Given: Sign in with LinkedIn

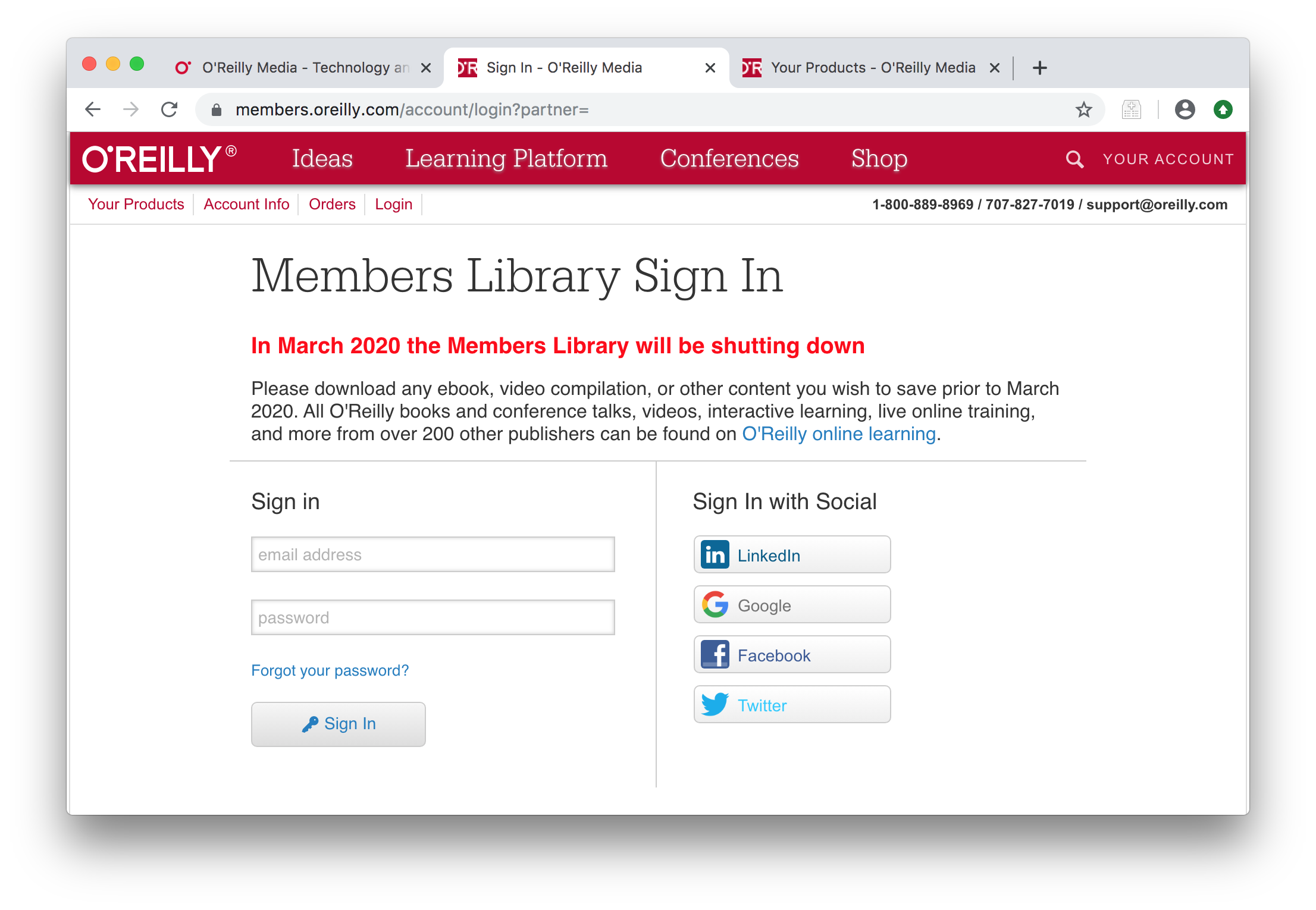Looking at the screenshot, I should [791, 555].
